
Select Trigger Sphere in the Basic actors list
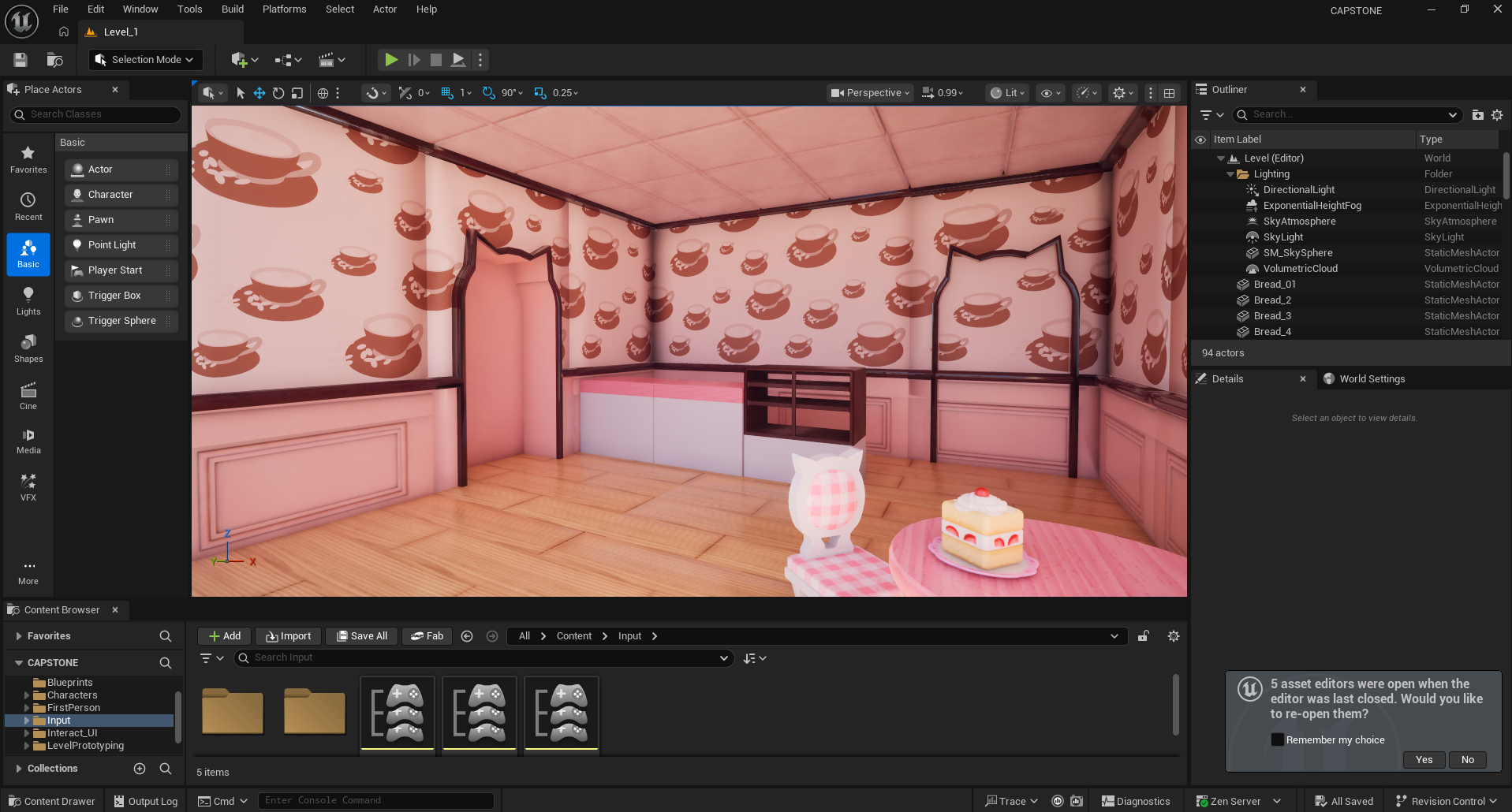121,321
